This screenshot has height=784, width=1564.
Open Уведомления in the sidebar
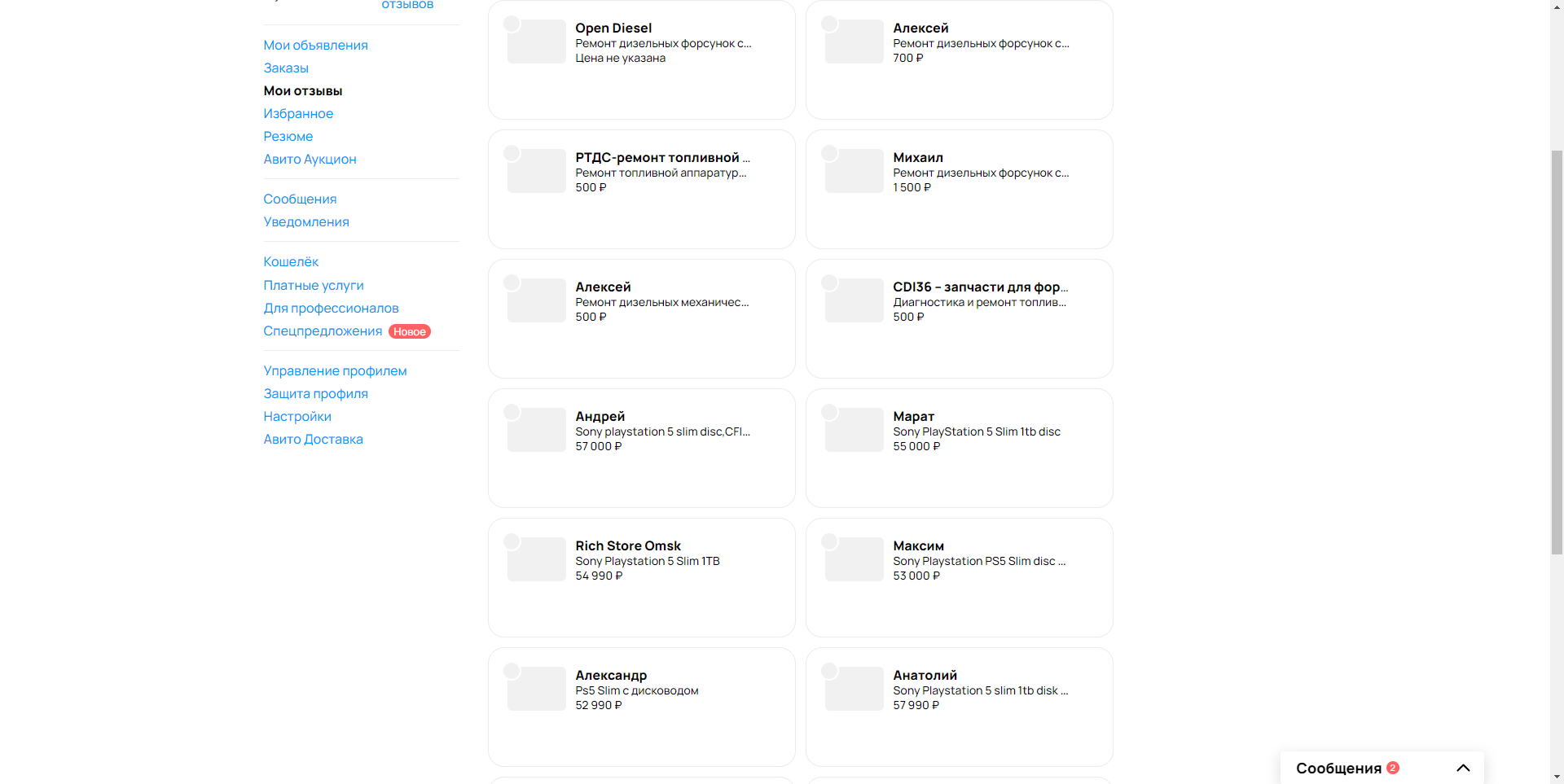pyautogui.click(x=306, y=222)
